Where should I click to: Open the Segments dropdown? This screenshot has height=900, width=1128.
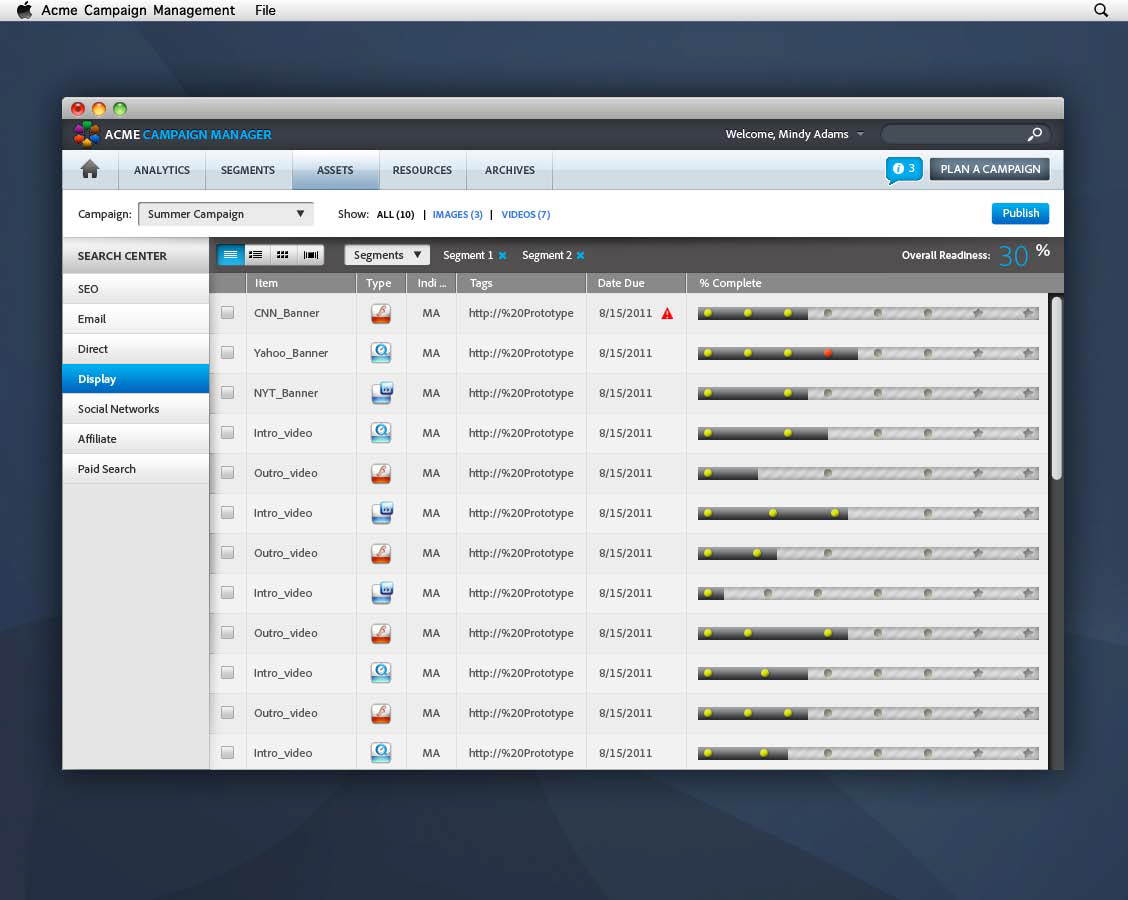click(387, 255)
